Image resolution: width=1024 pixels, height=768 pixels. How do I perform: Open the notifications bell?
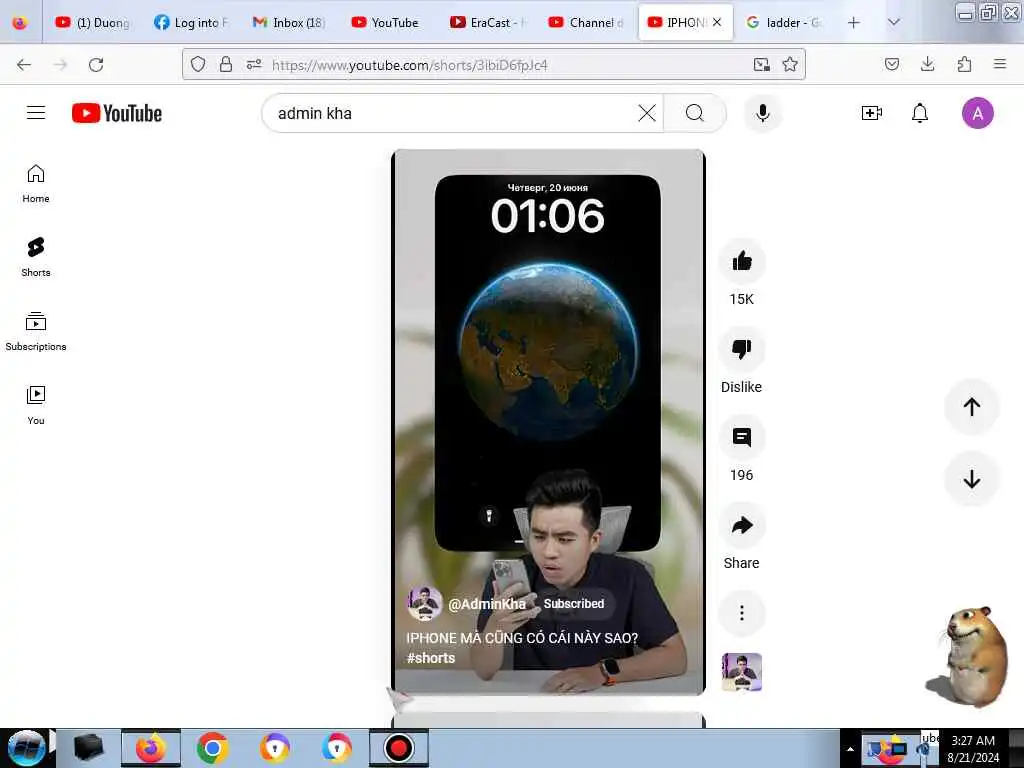click(920, 113)
